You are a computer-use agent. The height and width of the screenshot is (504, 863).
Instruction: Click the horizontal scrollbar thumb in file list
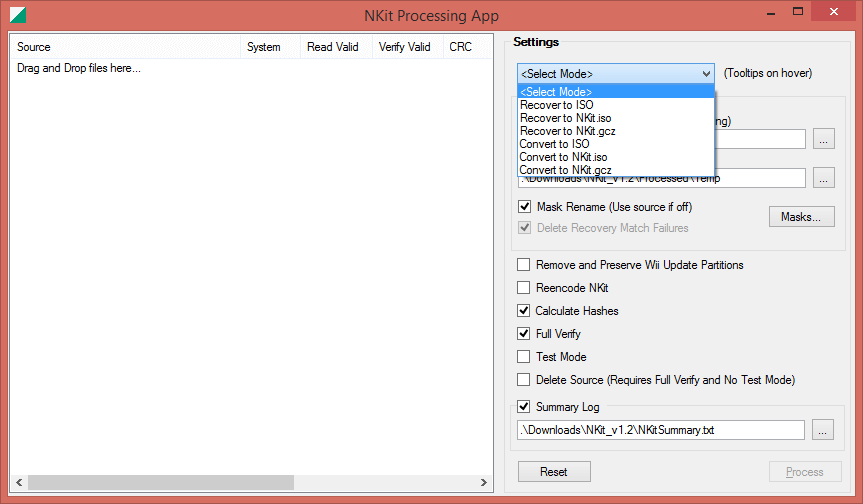point(161,483)
